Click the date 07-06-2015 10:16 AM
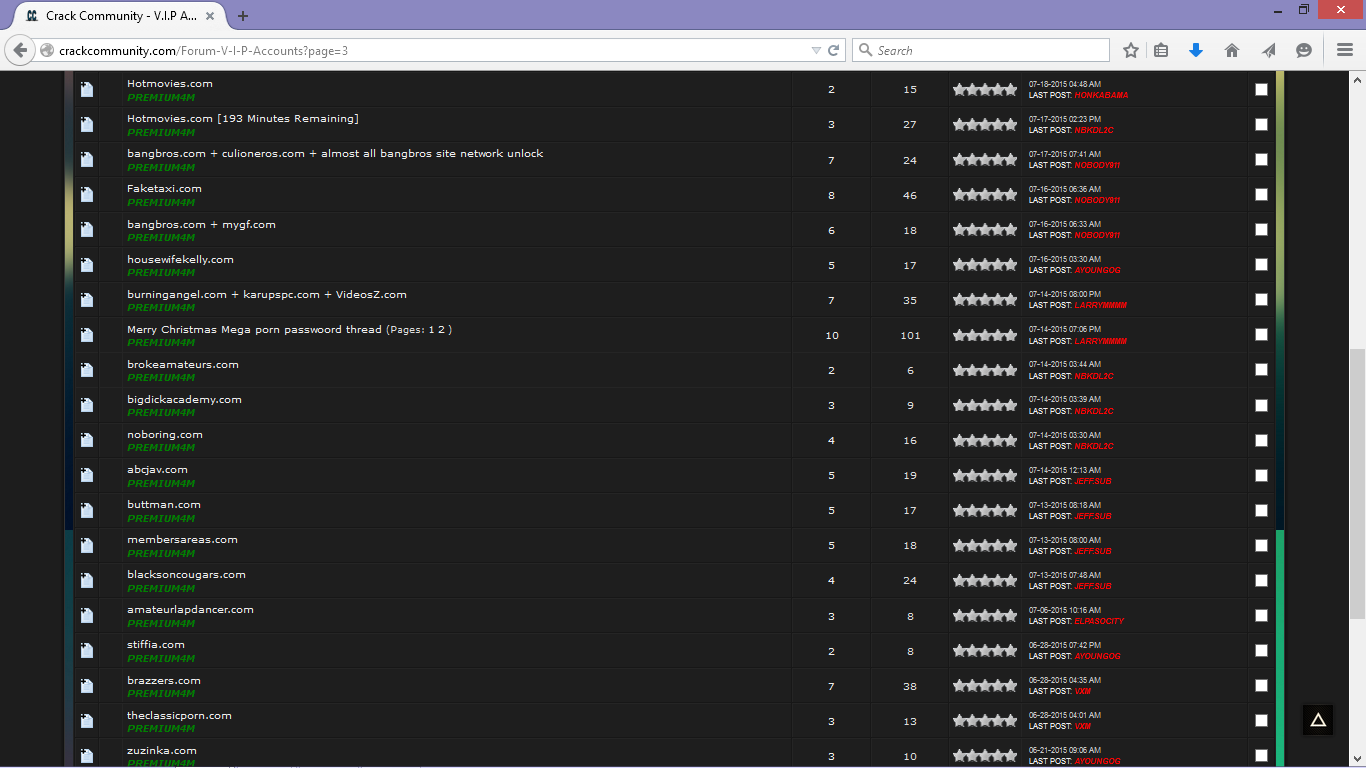1366x768 pixels. click(x=1064, y=610)
